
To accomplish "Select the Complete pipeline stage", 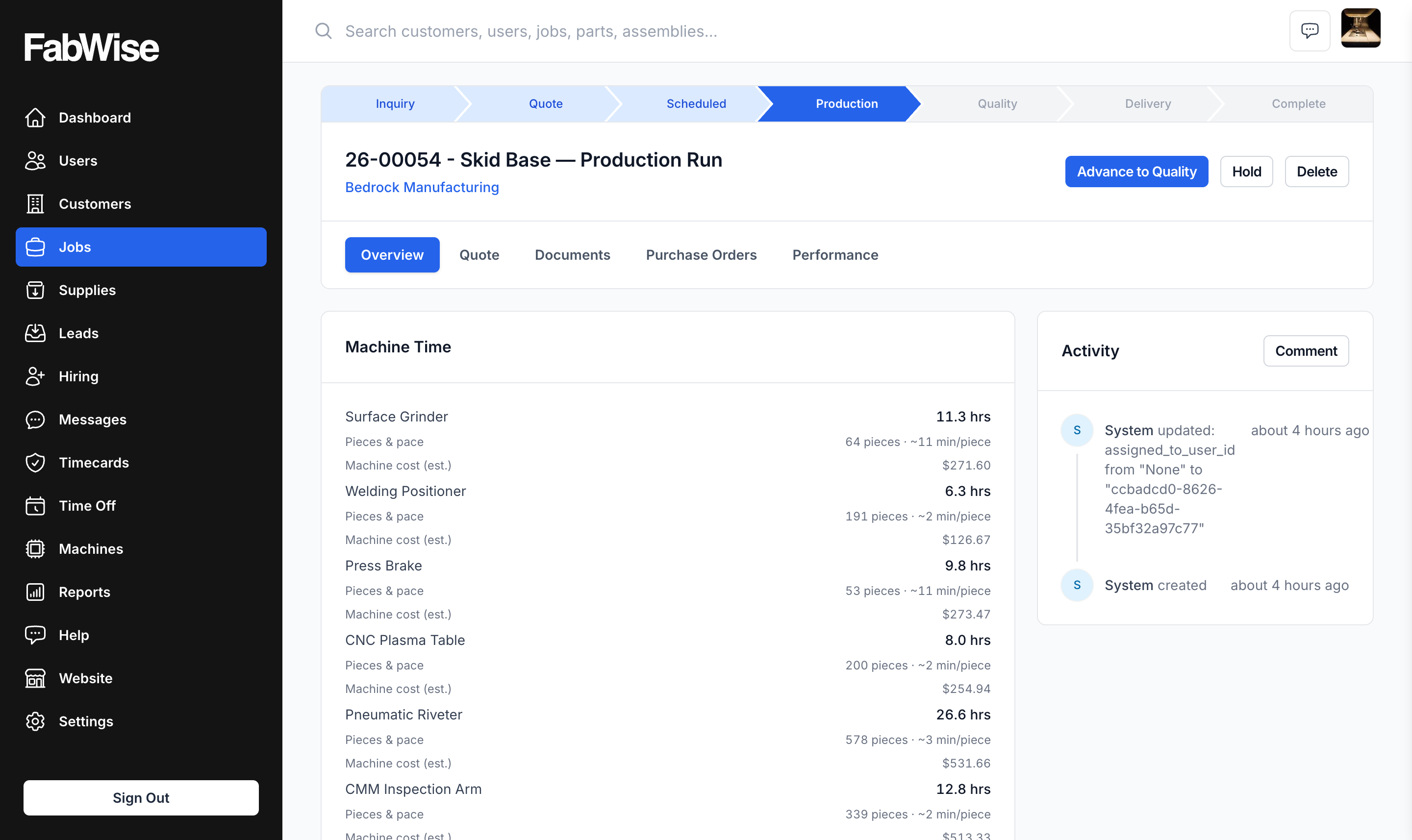I will pyautogui.click(x=1298, y=103).
